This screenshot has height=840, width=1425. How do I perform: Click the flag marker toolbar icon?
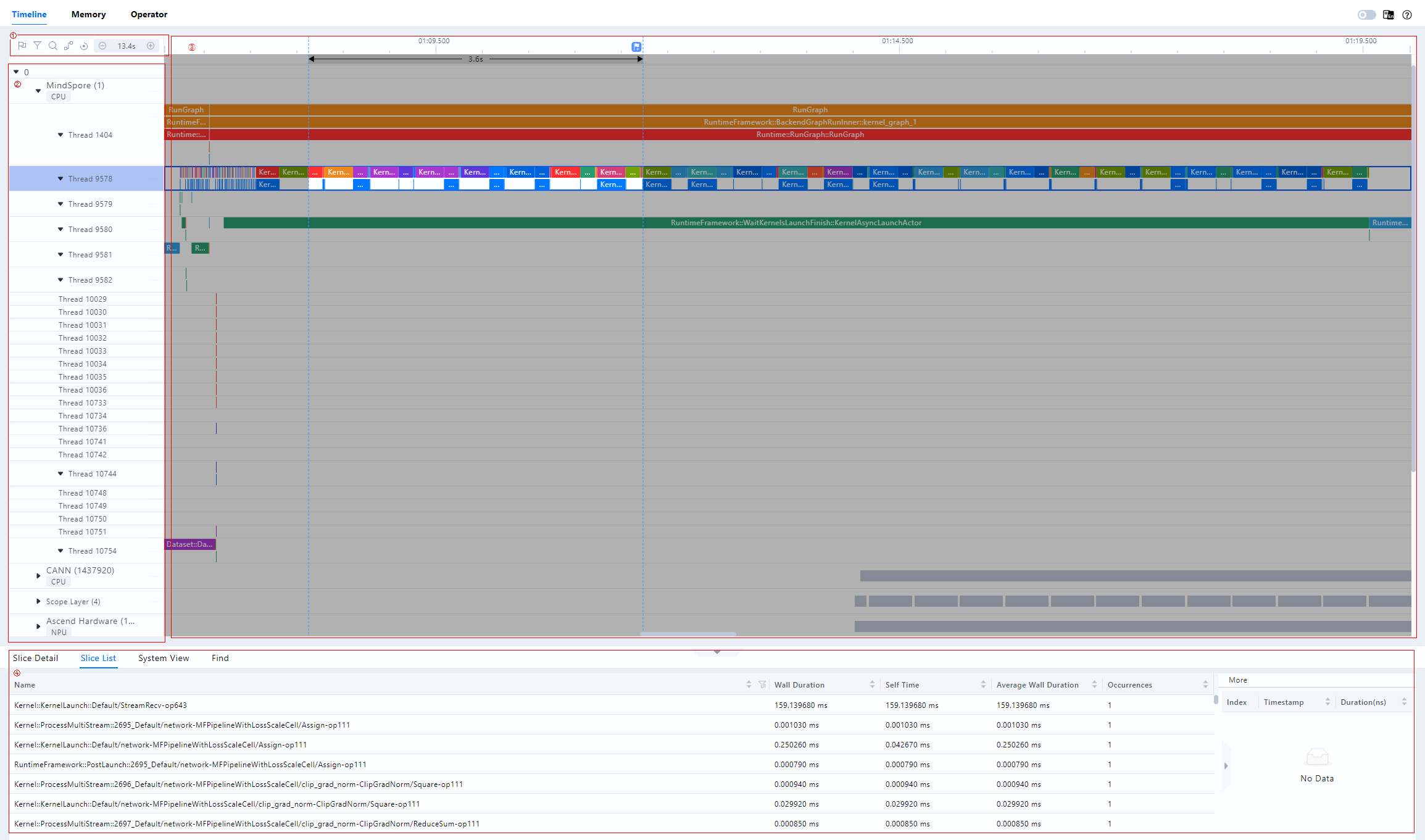coord(22,46)
